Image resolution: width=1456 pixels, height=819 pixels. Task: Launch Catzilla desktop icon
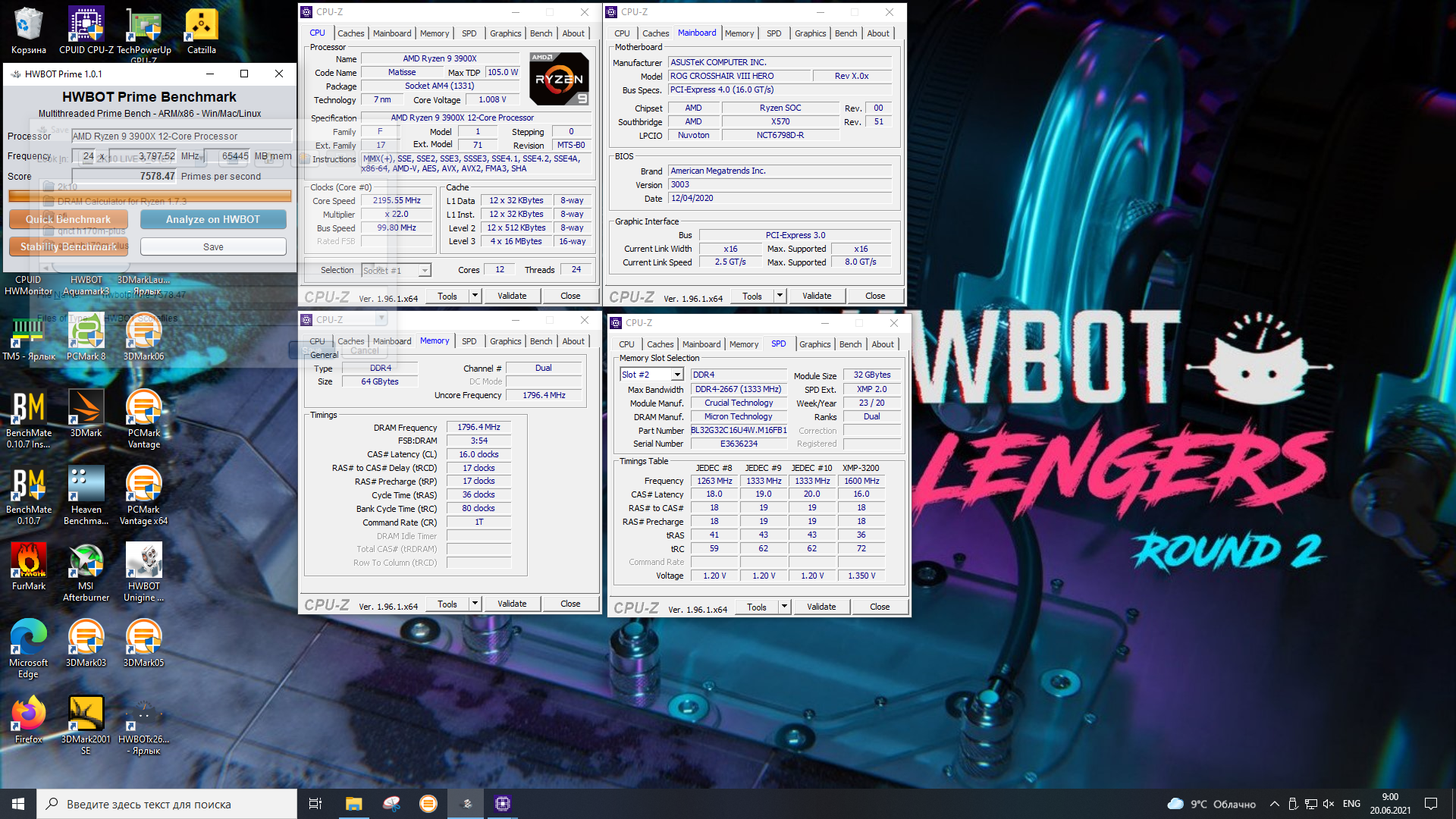(202, 31)
